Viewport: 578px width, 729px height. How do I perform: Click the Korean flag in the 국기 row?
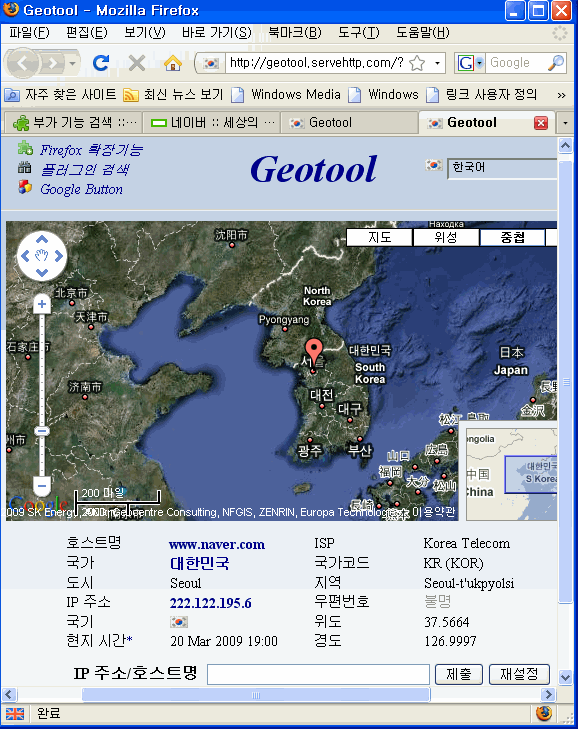[x=179, y=622]
